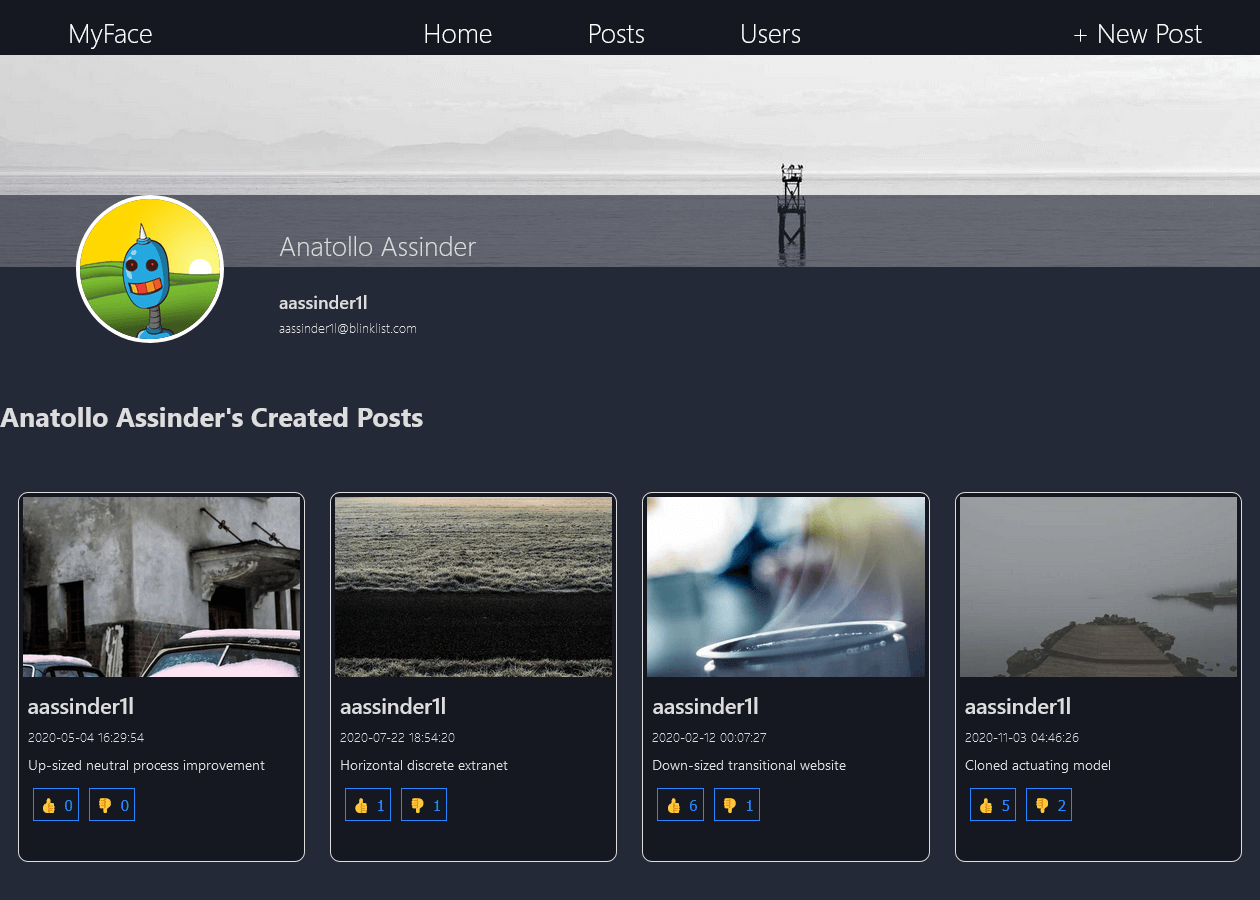Create a new post via + New Post
Screen dimensions: 1260x900
tap(1137, 34)
